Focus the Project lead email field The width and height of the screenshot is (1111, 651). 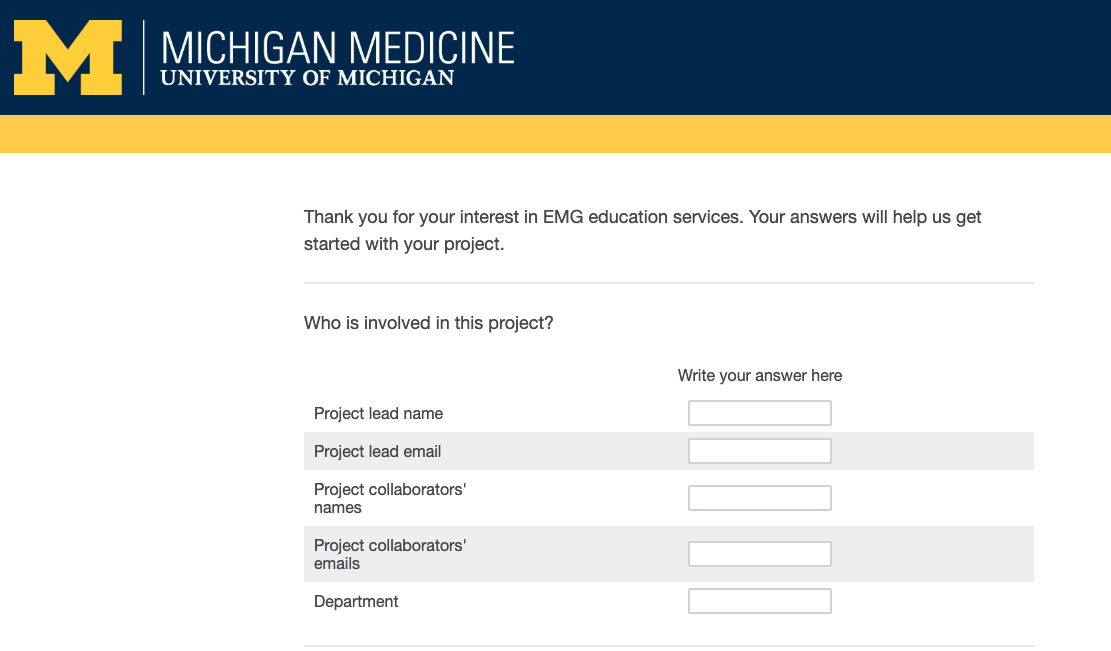(760, 451)
